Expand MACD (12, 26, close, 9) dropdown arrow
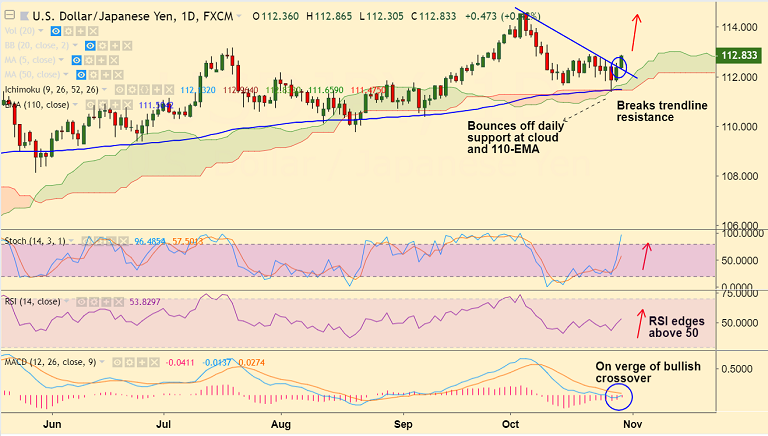The height and width of the screenshot is (436, 768). point(102,363)
